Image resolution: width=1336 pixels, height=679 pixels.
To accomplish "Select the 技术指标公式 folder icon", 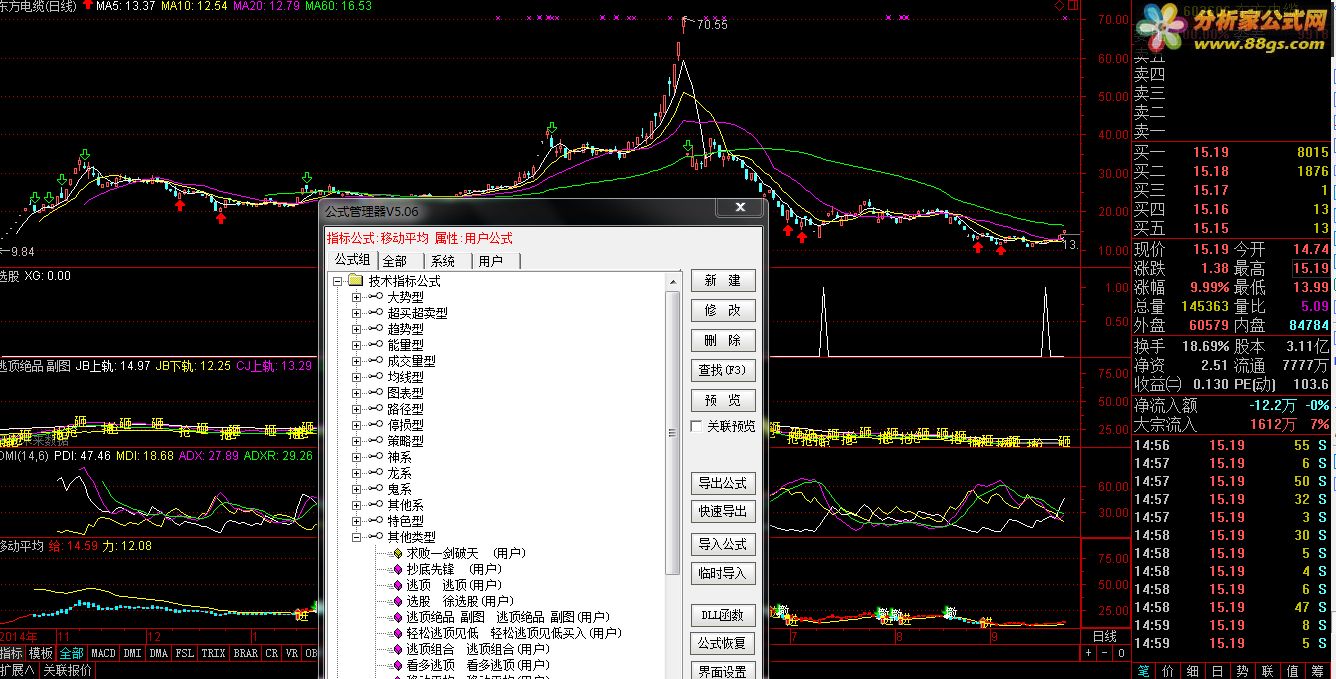I will (356, 281).
